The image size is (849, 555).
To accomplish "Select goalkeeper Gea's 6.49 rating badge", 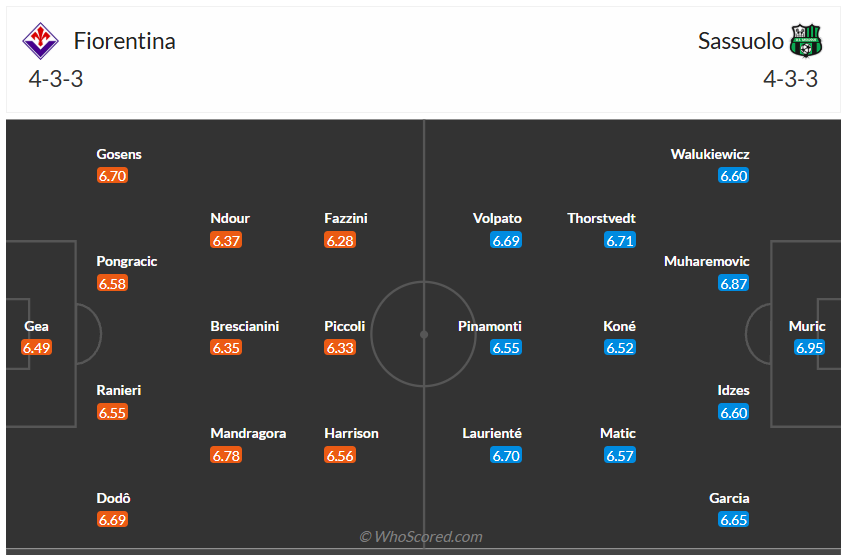I will click(37, 348).
